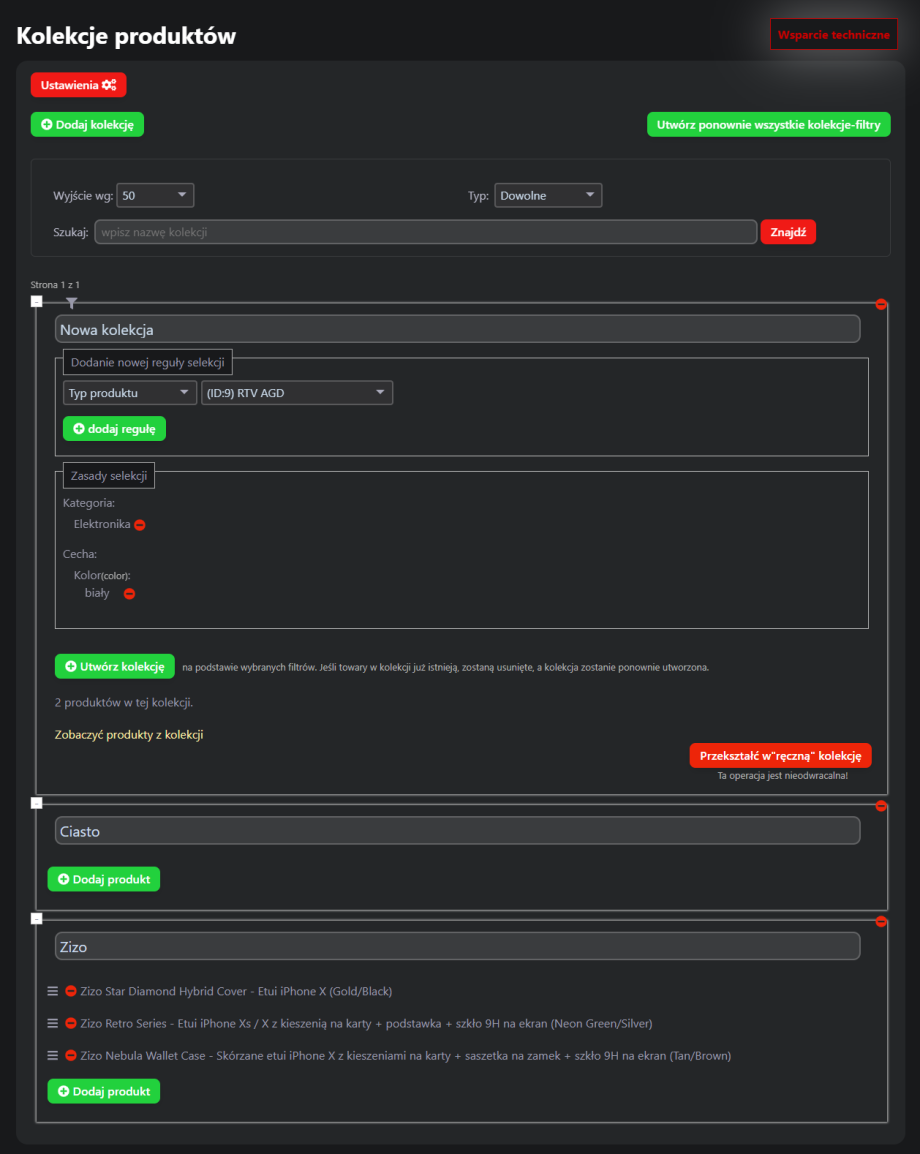Click drag handle of Zizo Retro Series product

53,1024
